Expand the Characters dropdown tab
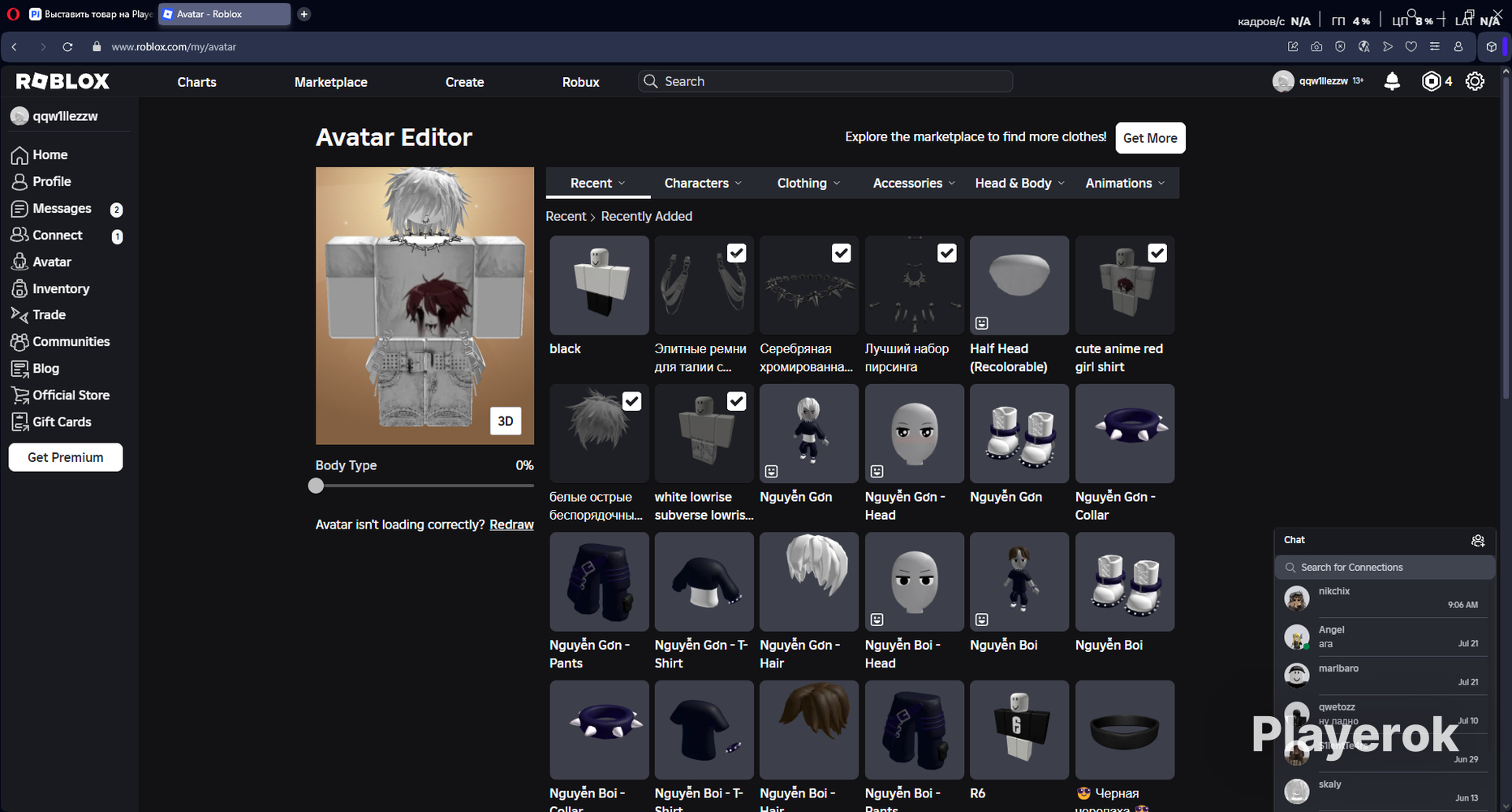 tap(704, 183)
